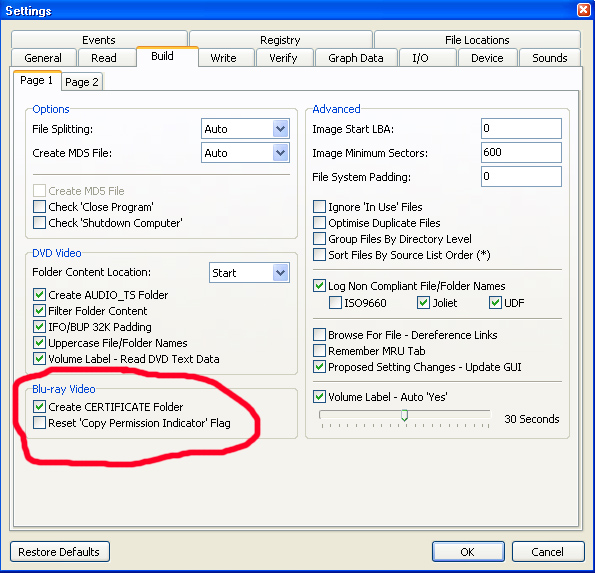
Task: Click the Restore Defaults button
Action: coord(60,551)
